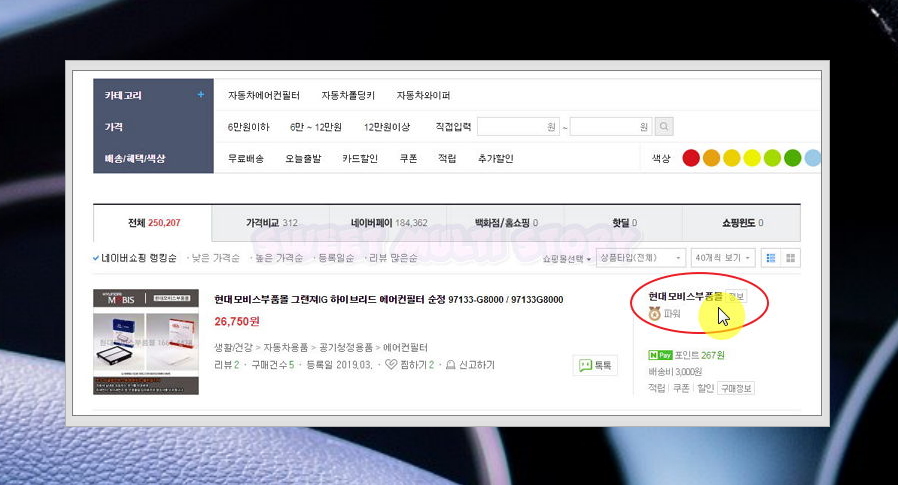Toggle 무료배송 filter

point(246,159)
